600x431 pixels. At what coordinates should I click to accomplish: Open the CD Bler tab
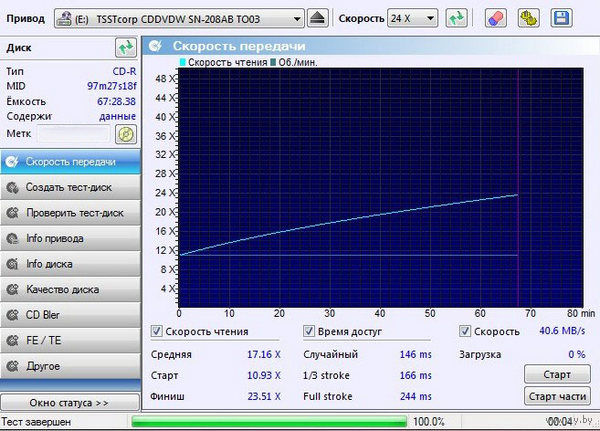(x=70, y=315)
